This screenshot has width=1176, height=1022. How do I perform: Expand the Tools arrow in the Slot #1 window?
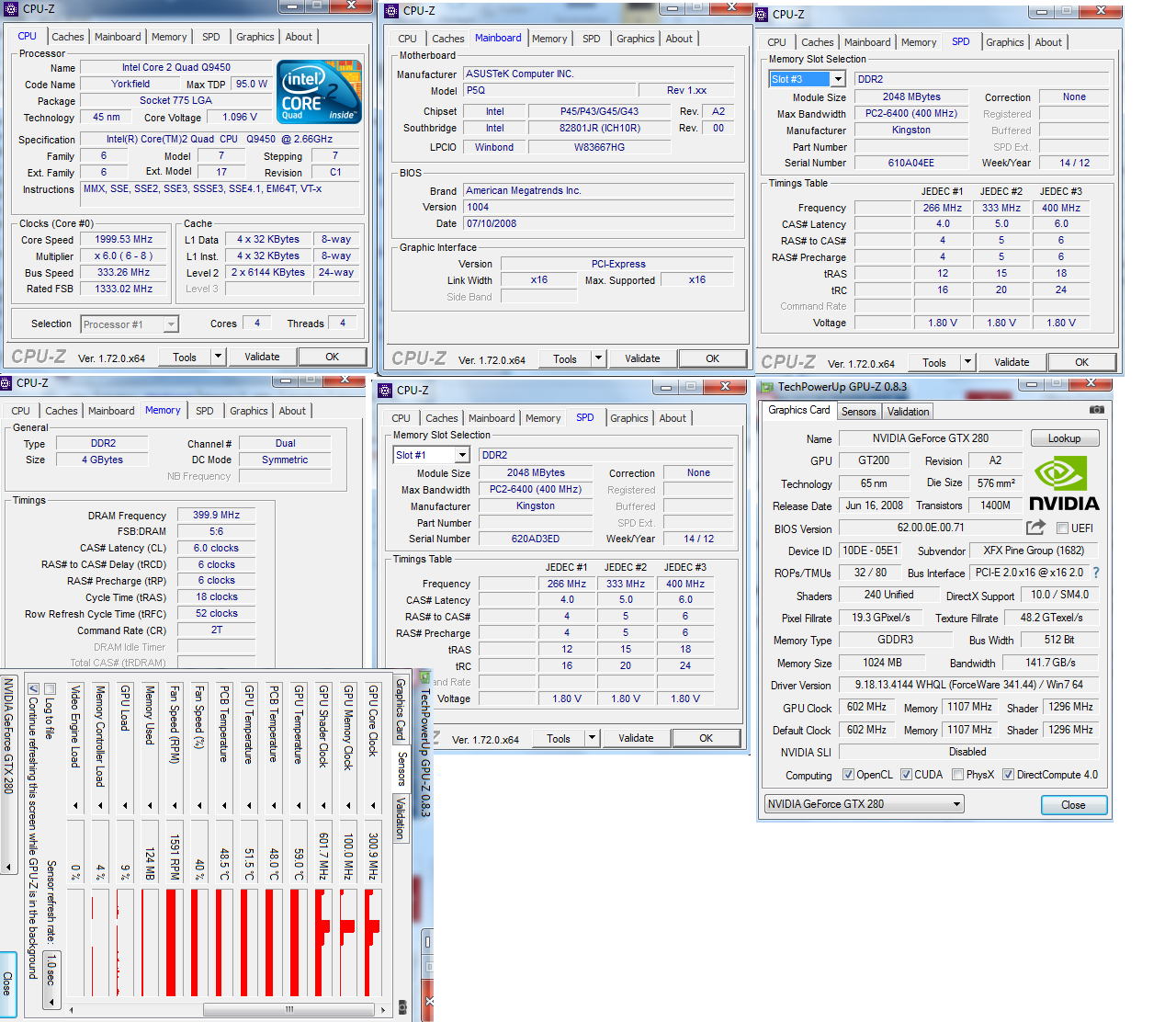[x=592, y=738]
